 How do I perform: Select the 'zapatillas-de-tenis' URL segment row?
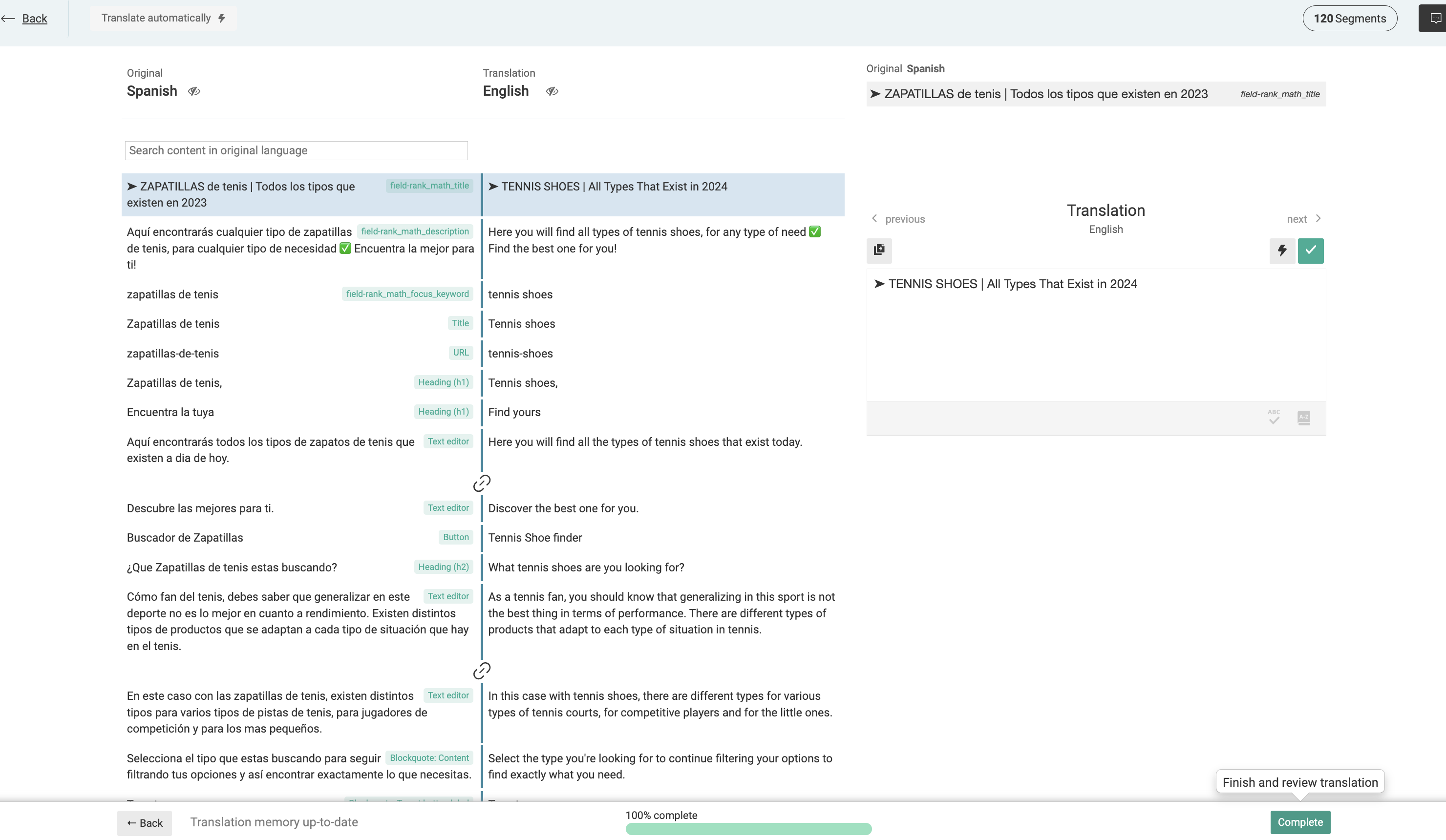pyautogui.click(x=298, y=354)
